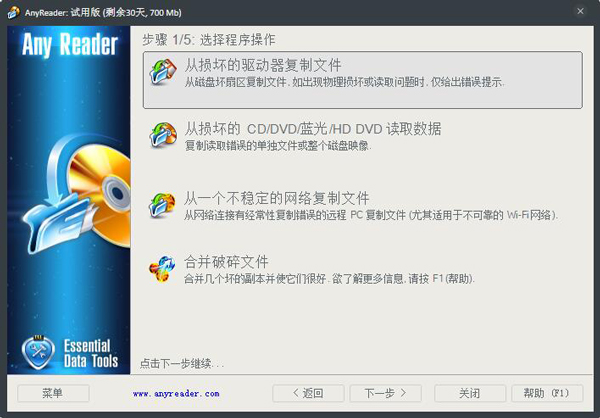The width and height of the screenshot is (600, 418).
Task: Click the Any Reader banner logo
Action: pyautogui.click(x=70, y=45)
